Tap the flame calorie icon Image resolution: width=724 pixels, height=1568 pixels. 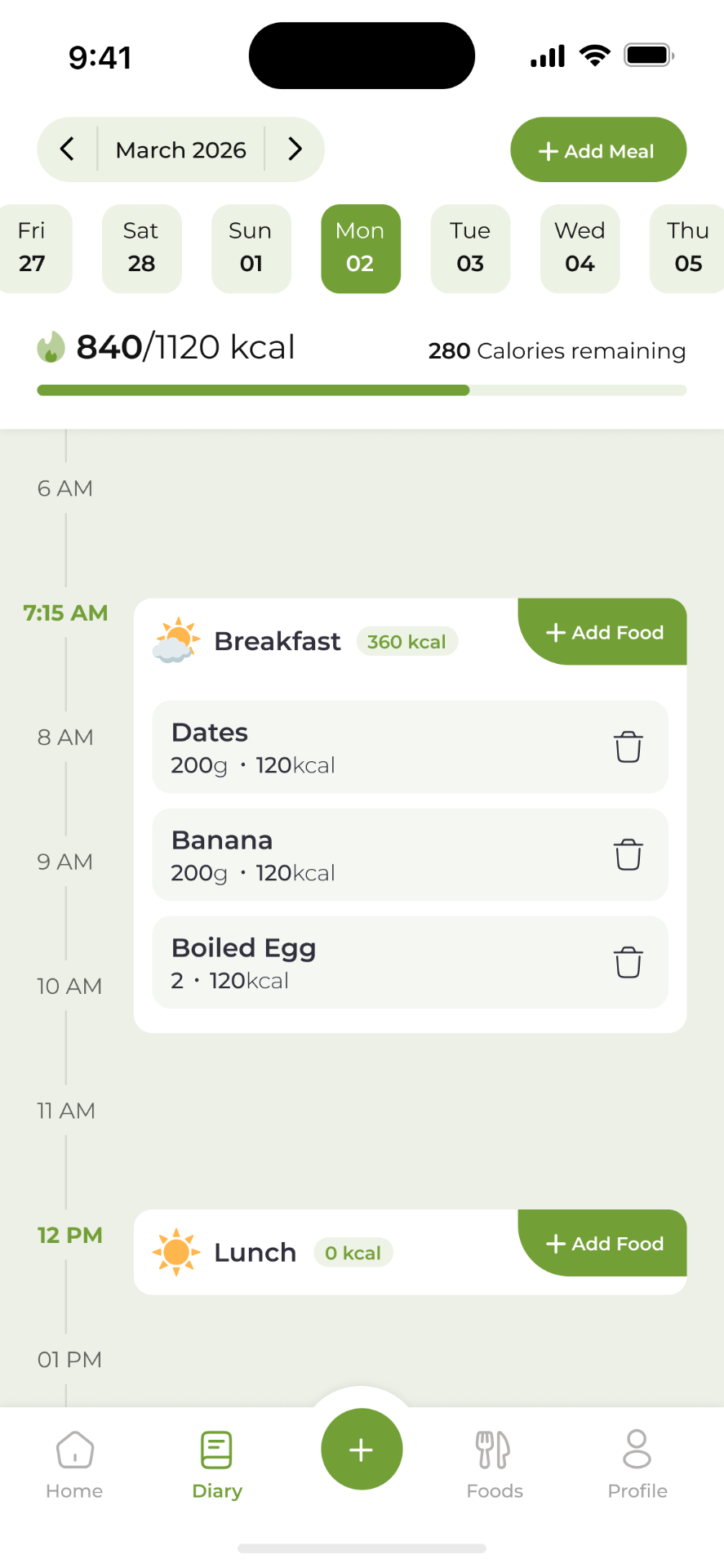pos(51,347)
